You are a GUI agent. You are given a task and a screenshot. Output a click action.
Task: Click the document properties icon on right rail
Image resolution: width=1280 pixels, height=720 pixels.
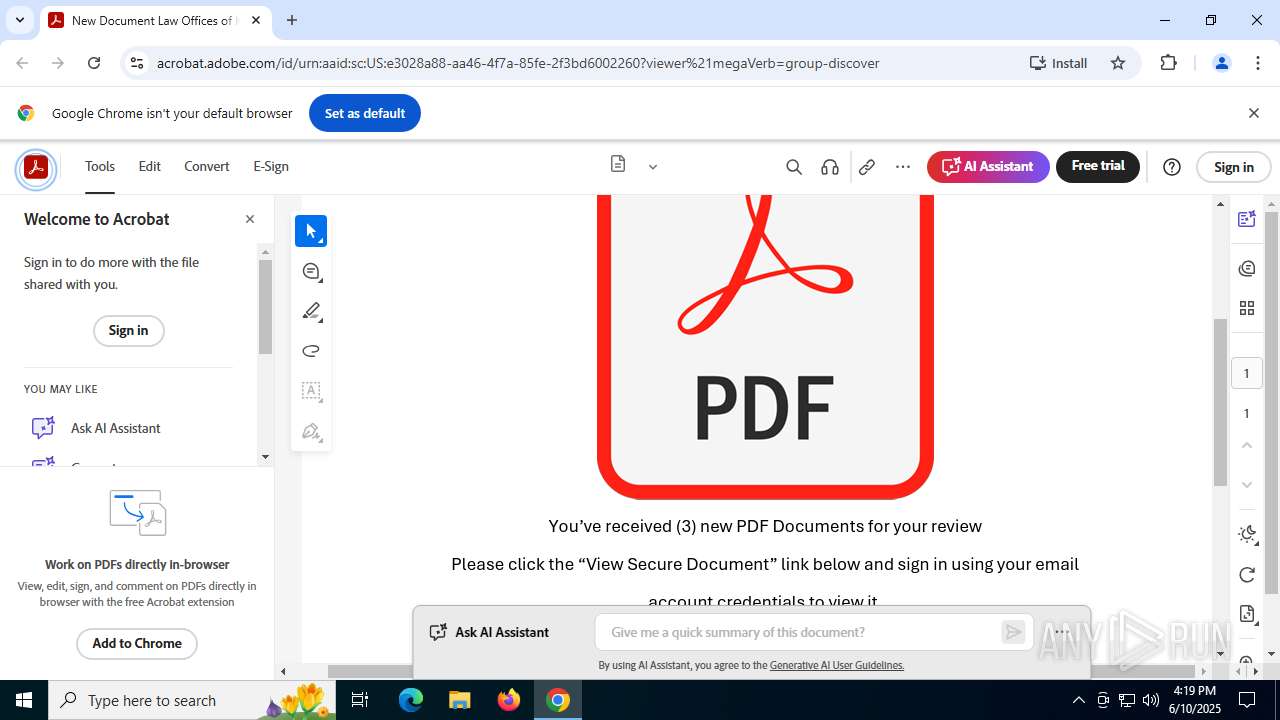[1246, 614]
